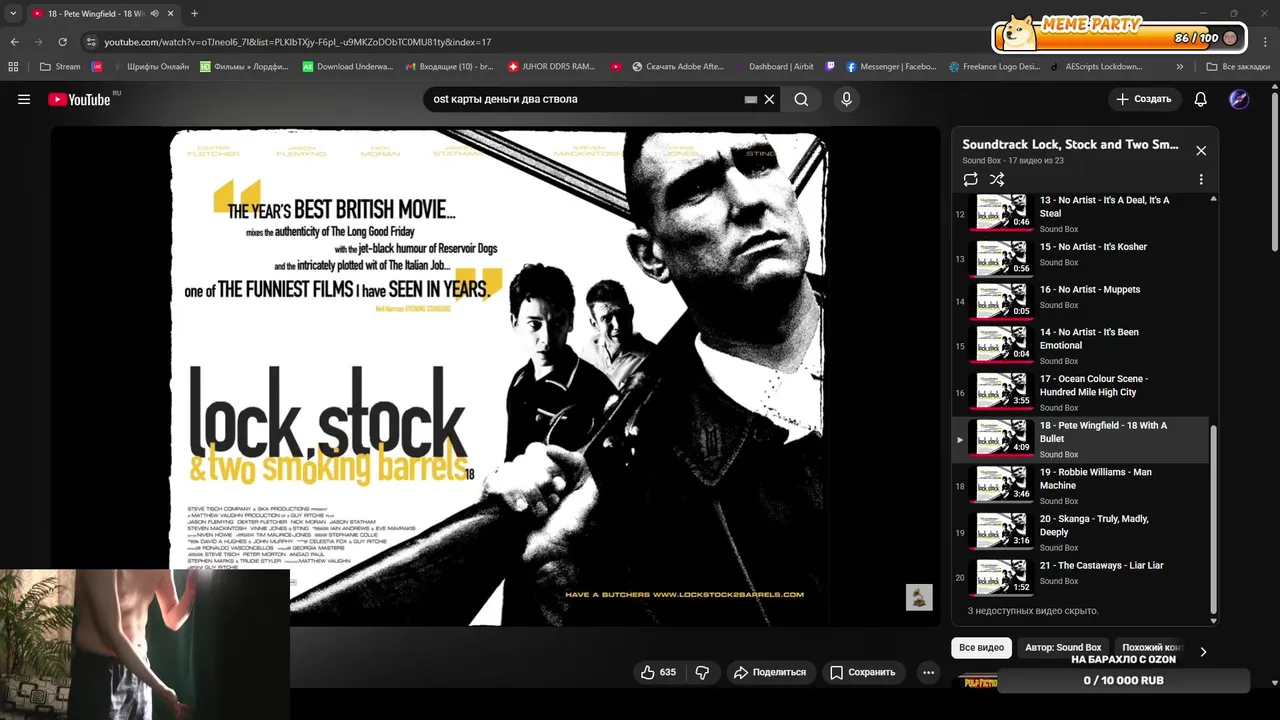Click the YouTube red bookmark icon
This screenshot has height=720, width=1280.
point(615,67)
